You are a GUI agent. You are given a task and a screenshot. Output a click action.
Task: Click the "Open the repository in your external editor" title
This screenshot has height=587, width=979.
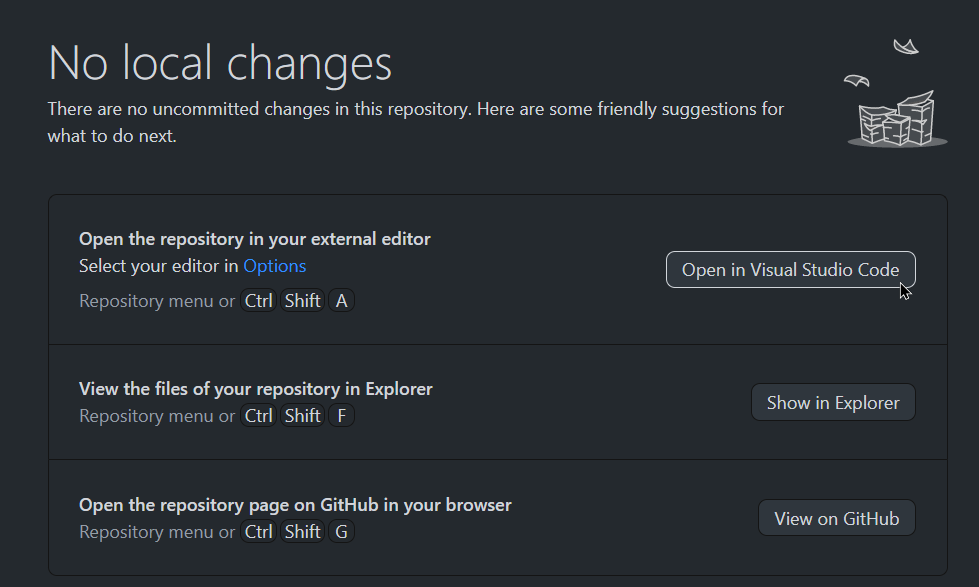click(255, 239)
